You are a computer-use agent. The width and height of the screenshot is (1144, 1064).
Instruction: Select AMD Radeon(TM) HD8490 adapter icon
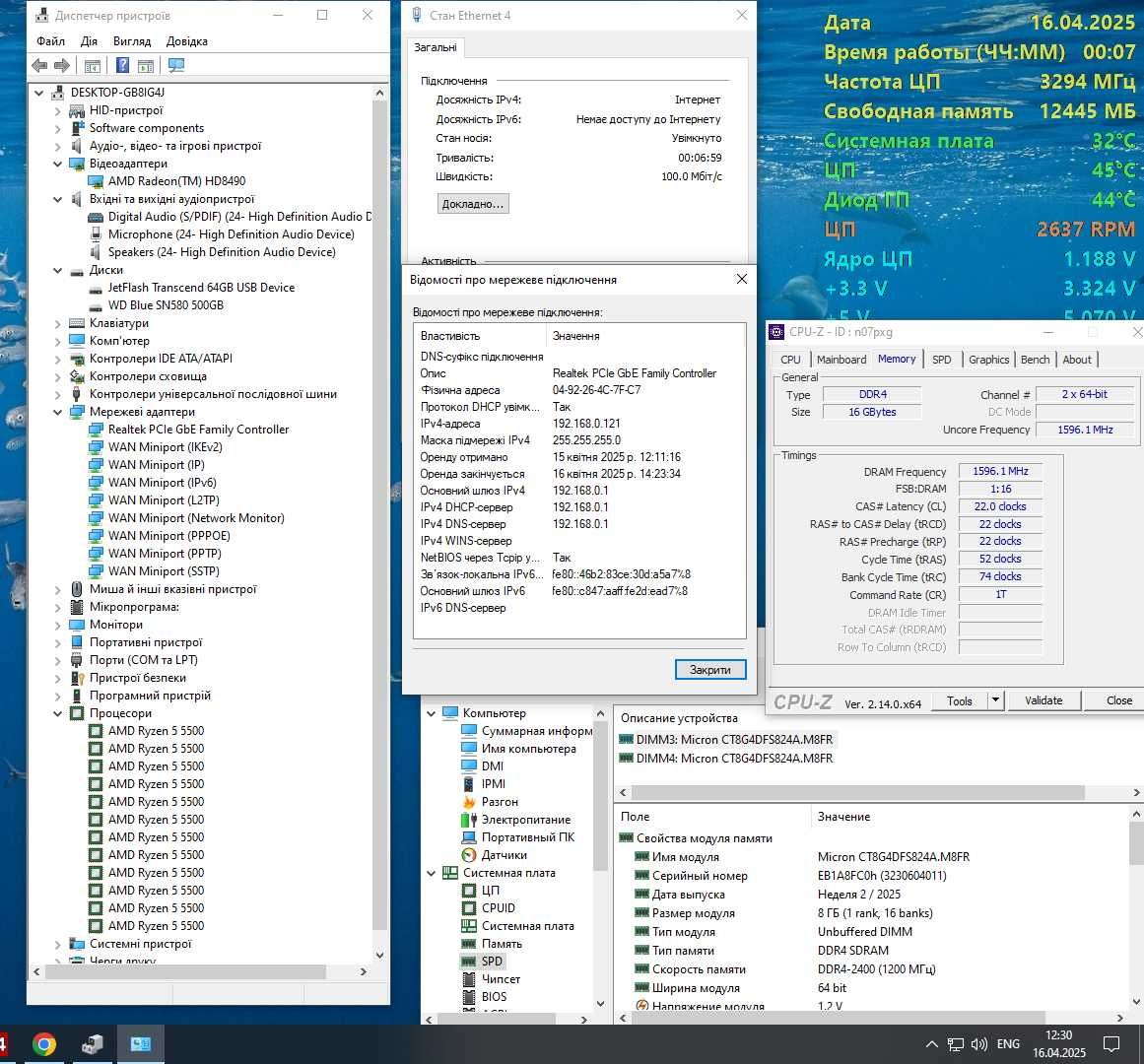[96, 181]
